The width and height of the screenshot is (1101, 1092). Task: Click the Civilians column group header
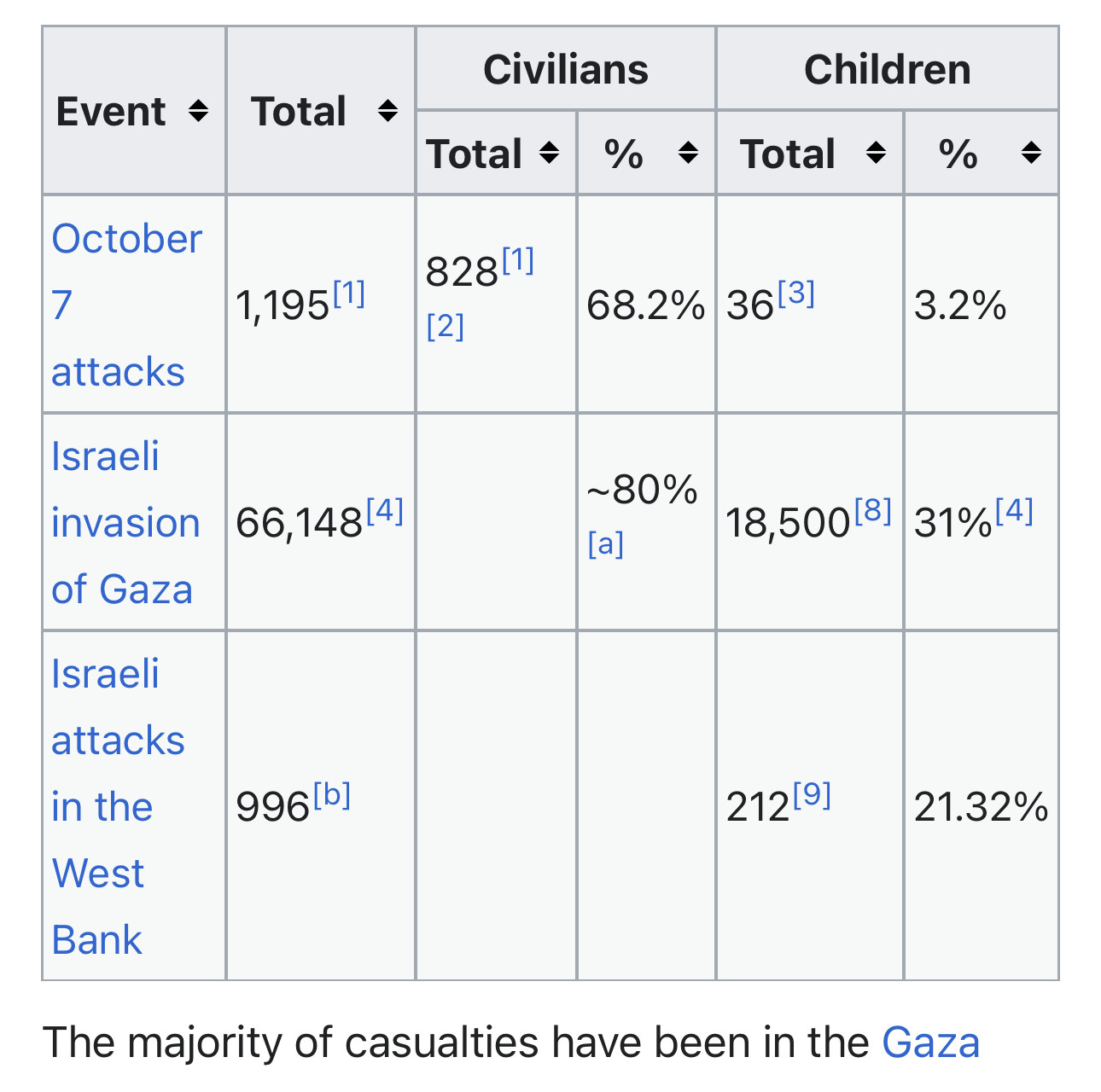565,69
